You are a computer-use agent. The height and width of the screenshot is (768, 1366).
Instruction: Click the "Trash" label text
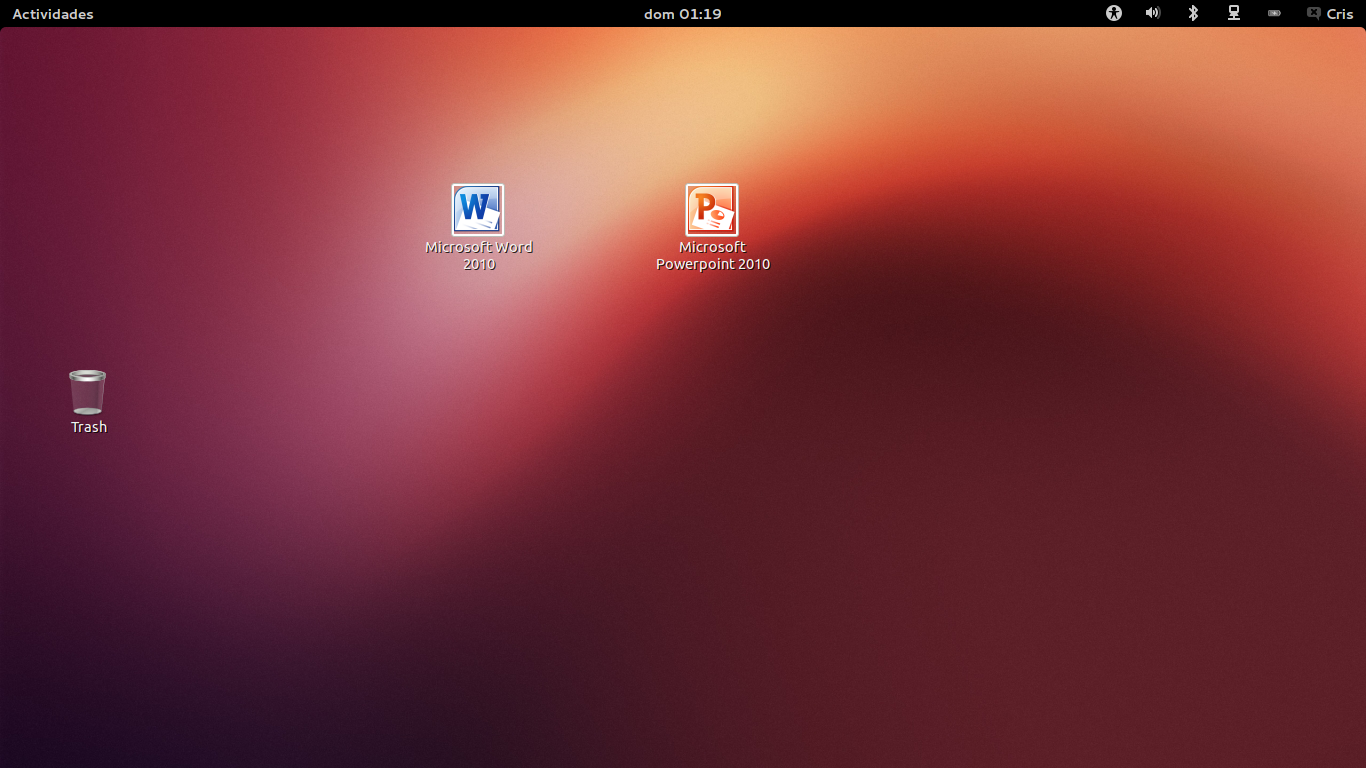click(89, 427)
